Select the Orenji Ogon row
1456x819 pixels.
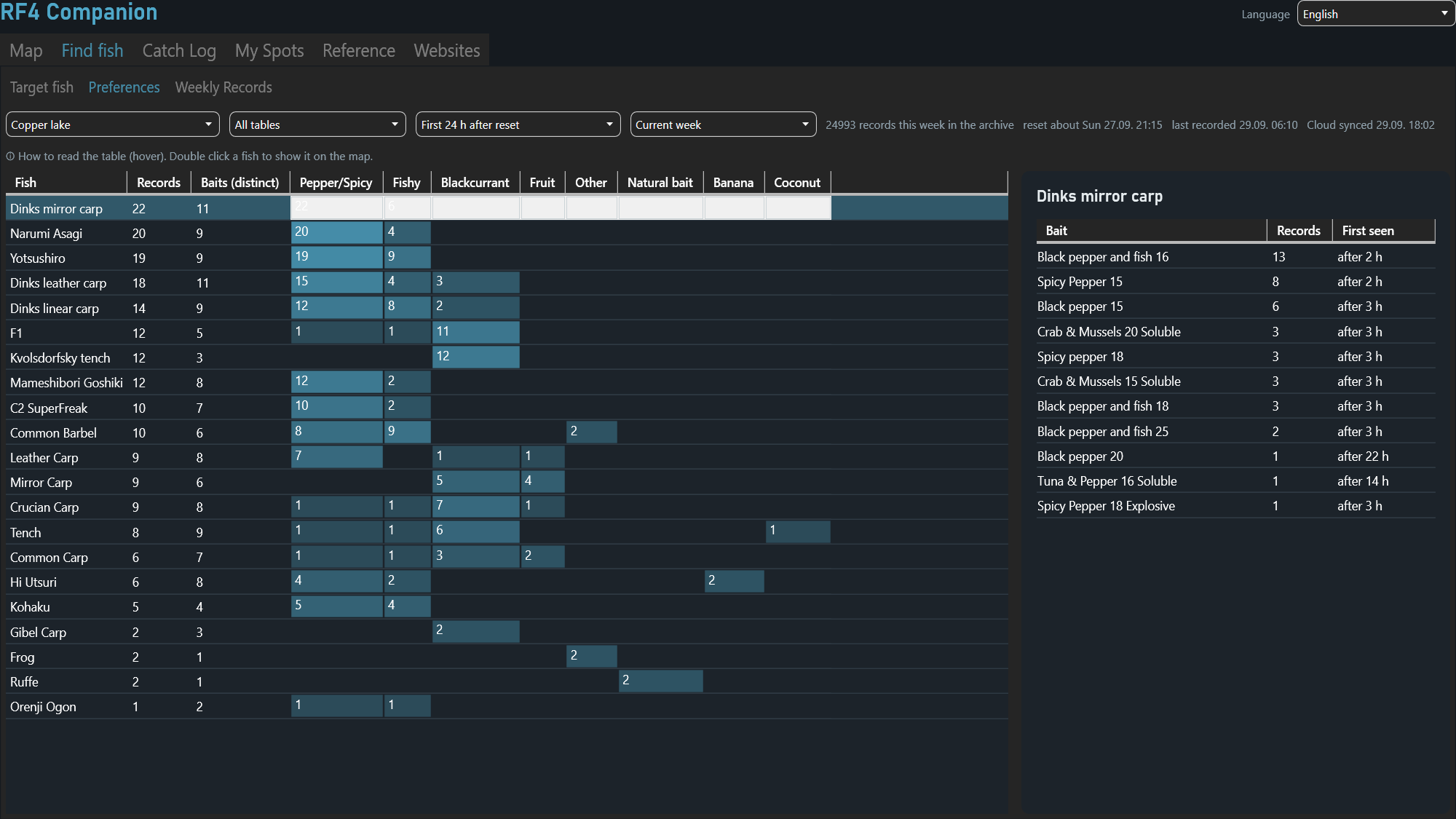507,706
